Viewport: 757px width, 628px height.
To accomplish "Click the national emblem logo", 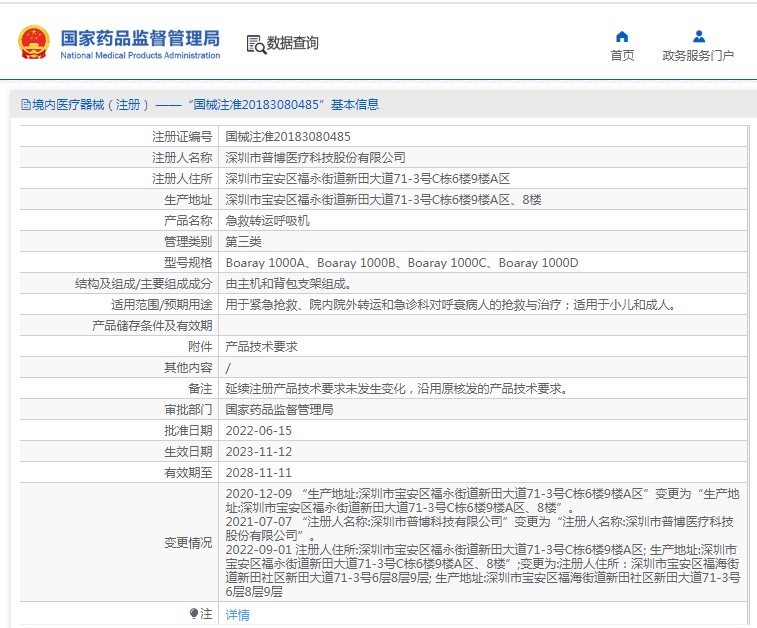I will pyautogui.click(x=33, y=42).
